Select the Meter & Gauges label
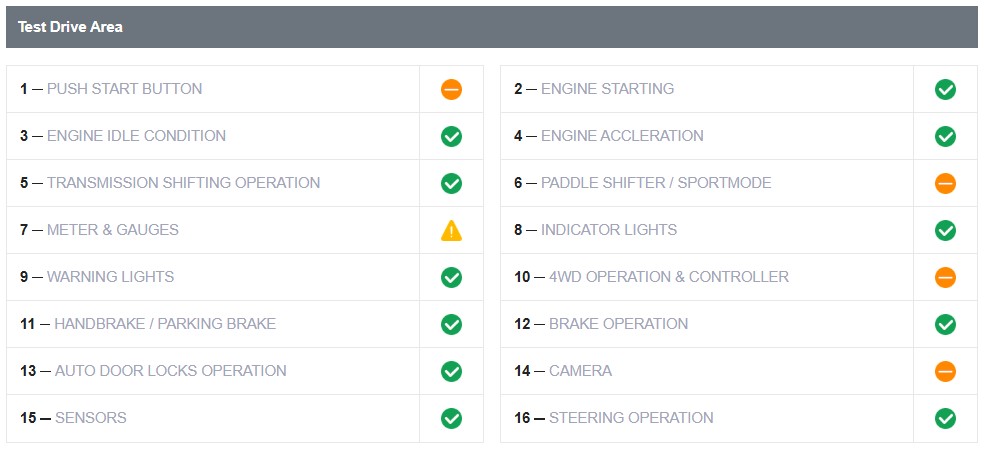This screenshot has width=984, height=452. pos(112,230)
